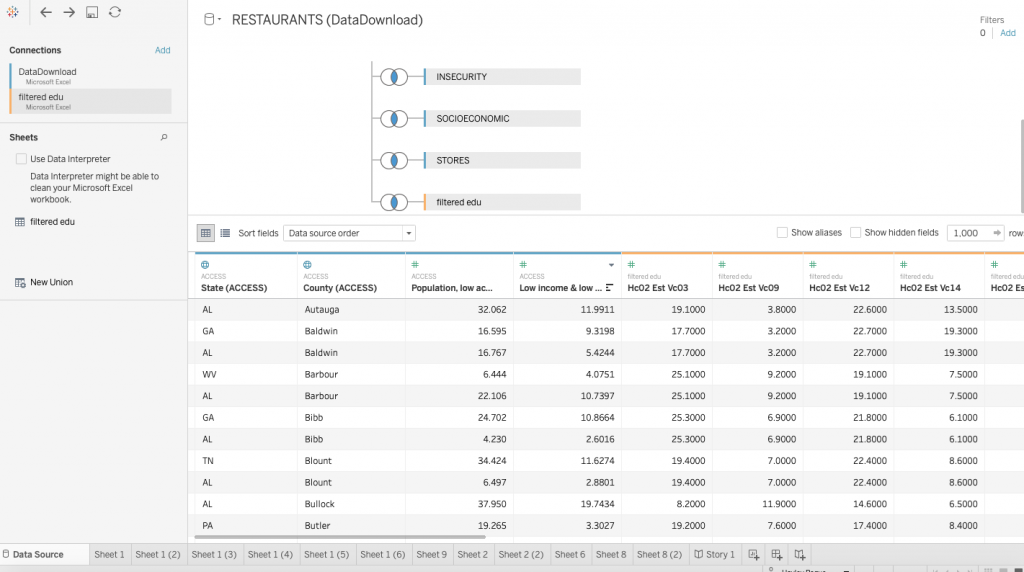
Task: Search sheets with the magnifier icon
Action: [x=164, y=138]
